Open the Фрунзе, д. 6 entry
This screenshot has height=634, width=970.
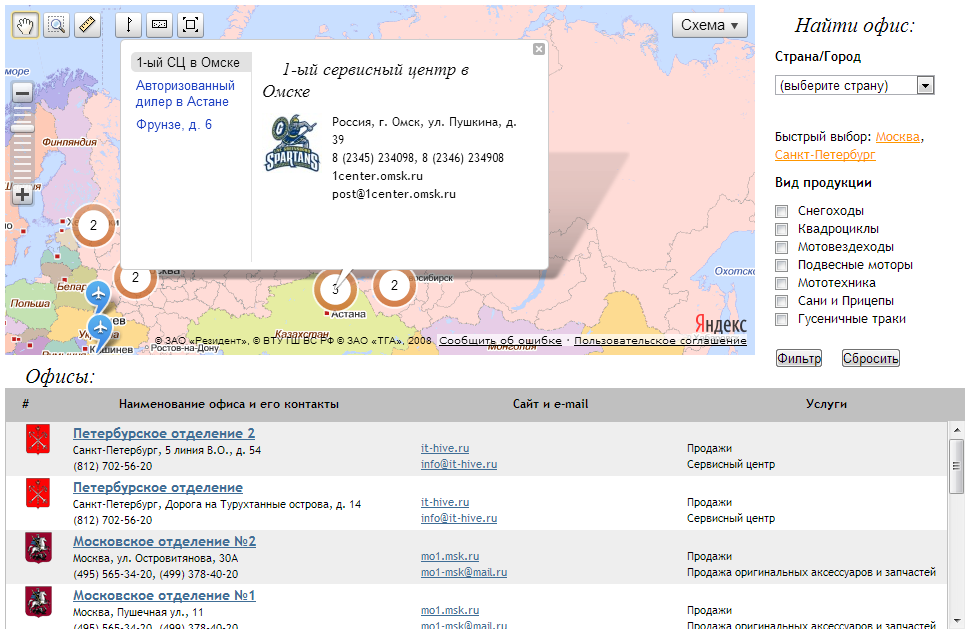point(174,124)
